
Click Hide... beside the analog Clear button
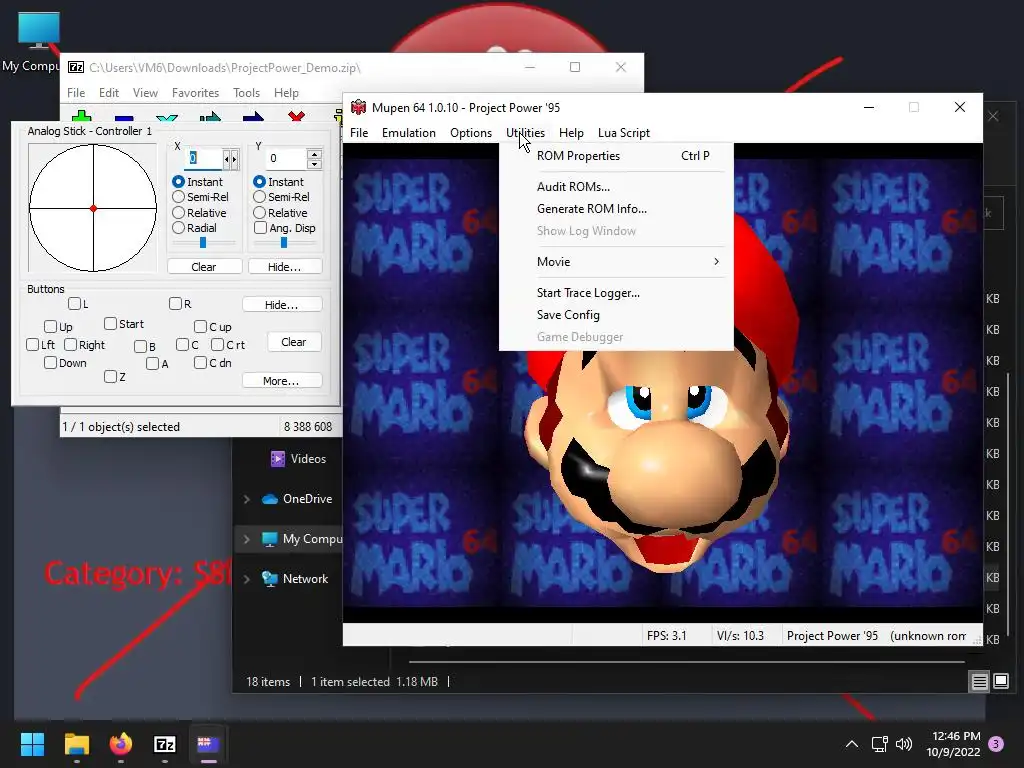coord(285,266)
